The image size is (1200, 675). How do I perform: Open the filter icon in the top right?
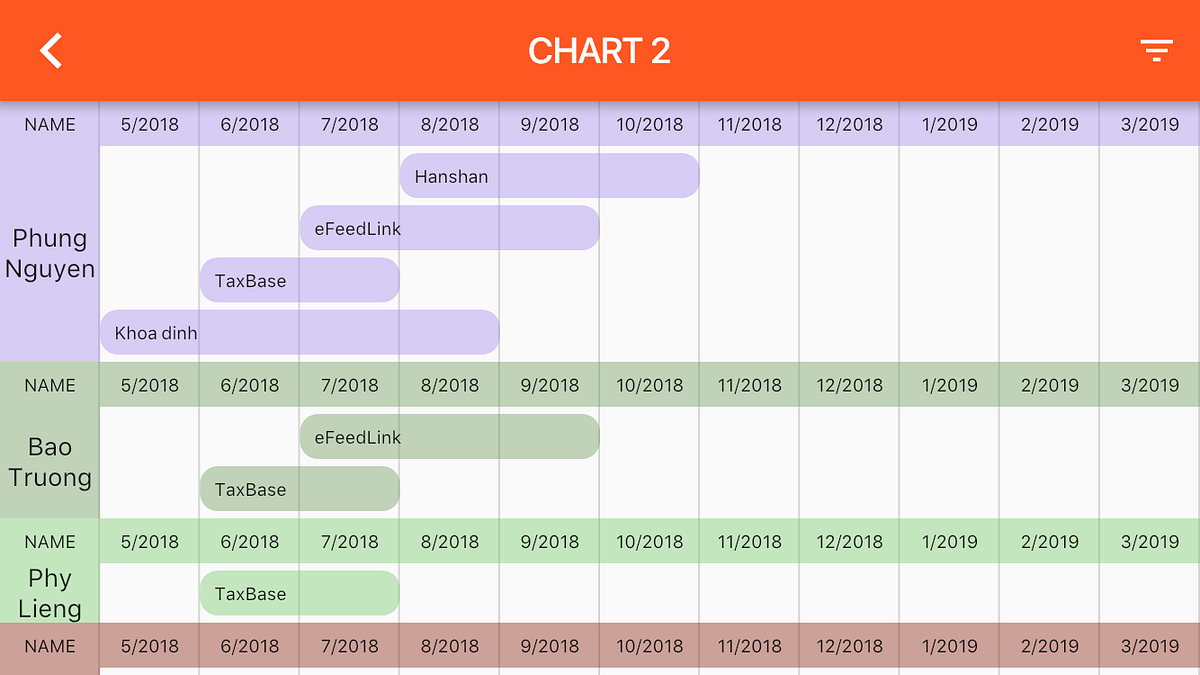tap(1156, 50)
